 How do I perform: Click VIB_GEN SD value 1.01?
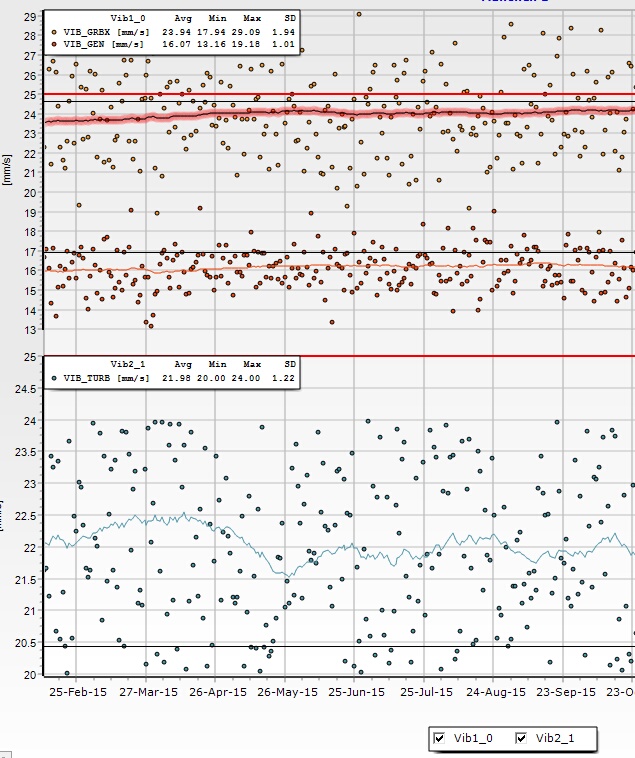(283, 44)
